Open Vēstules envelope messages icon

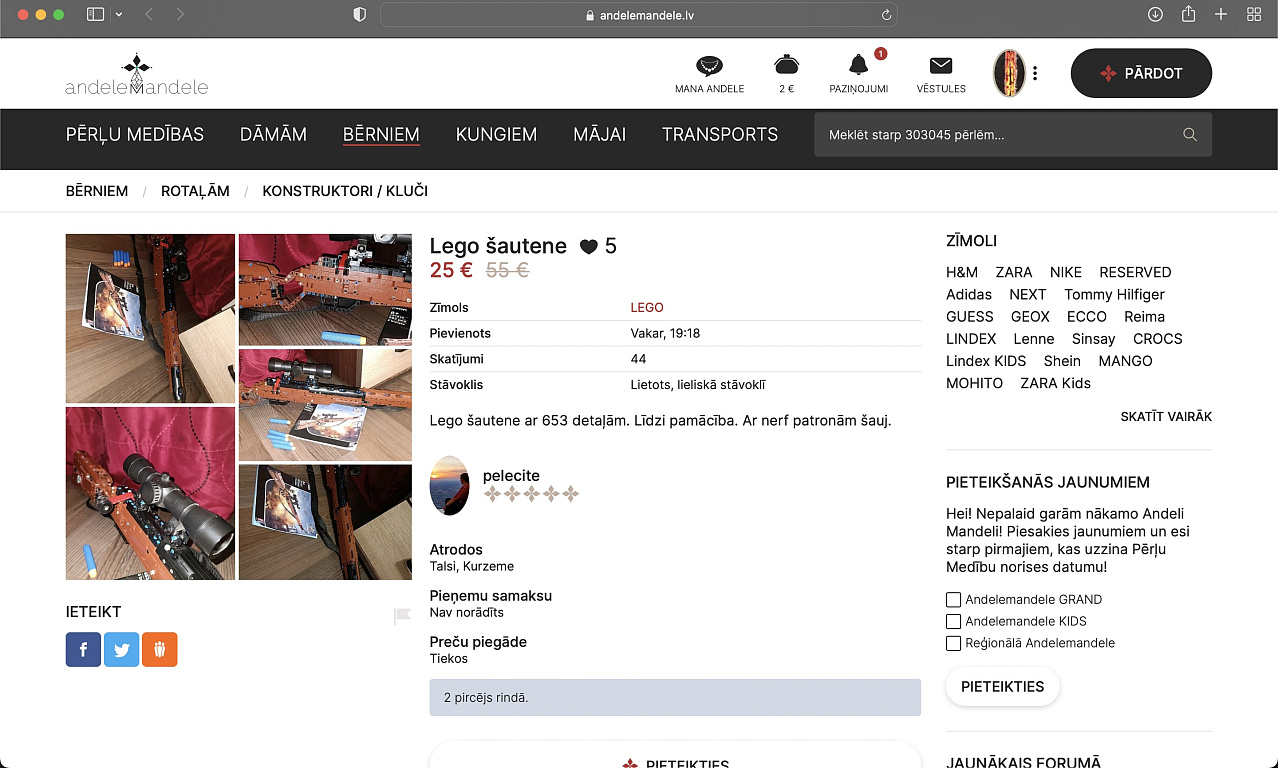click(940, 66)
